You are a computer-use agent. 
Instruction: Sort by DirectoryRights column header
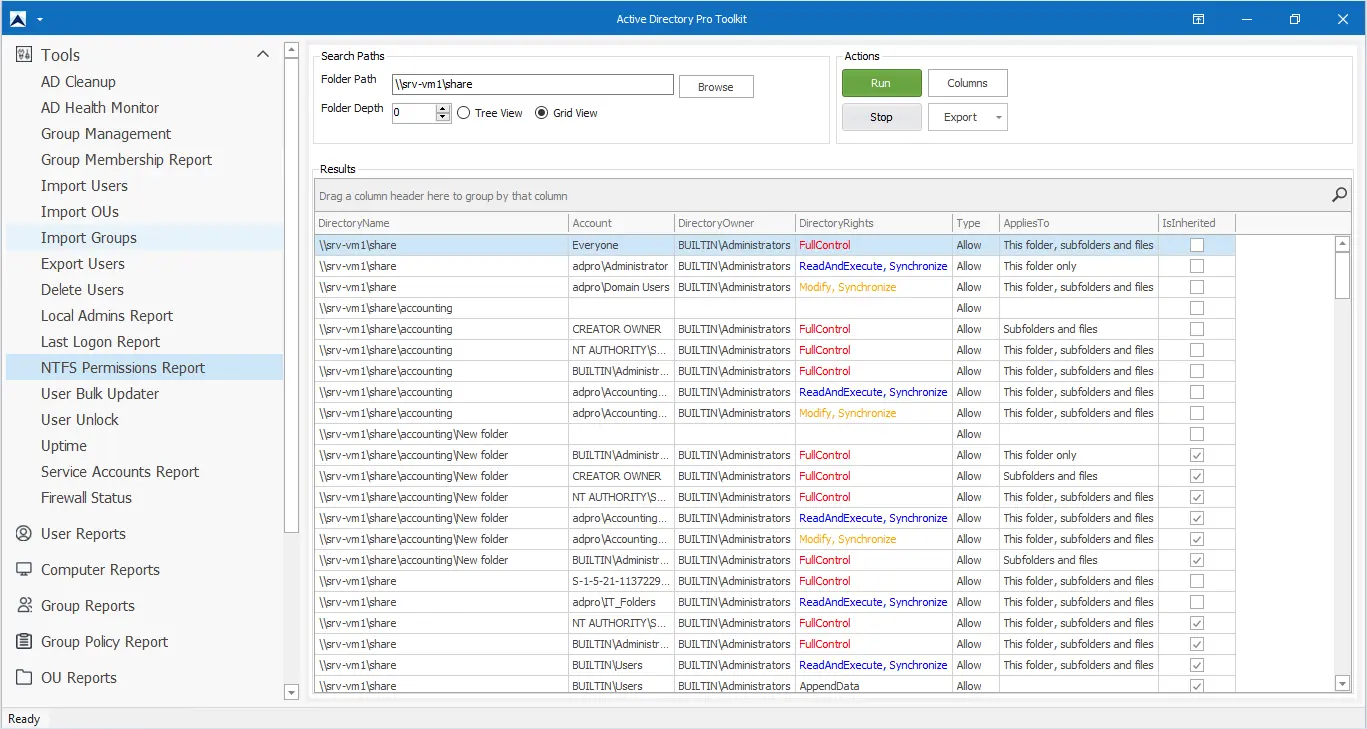point(873,223)
